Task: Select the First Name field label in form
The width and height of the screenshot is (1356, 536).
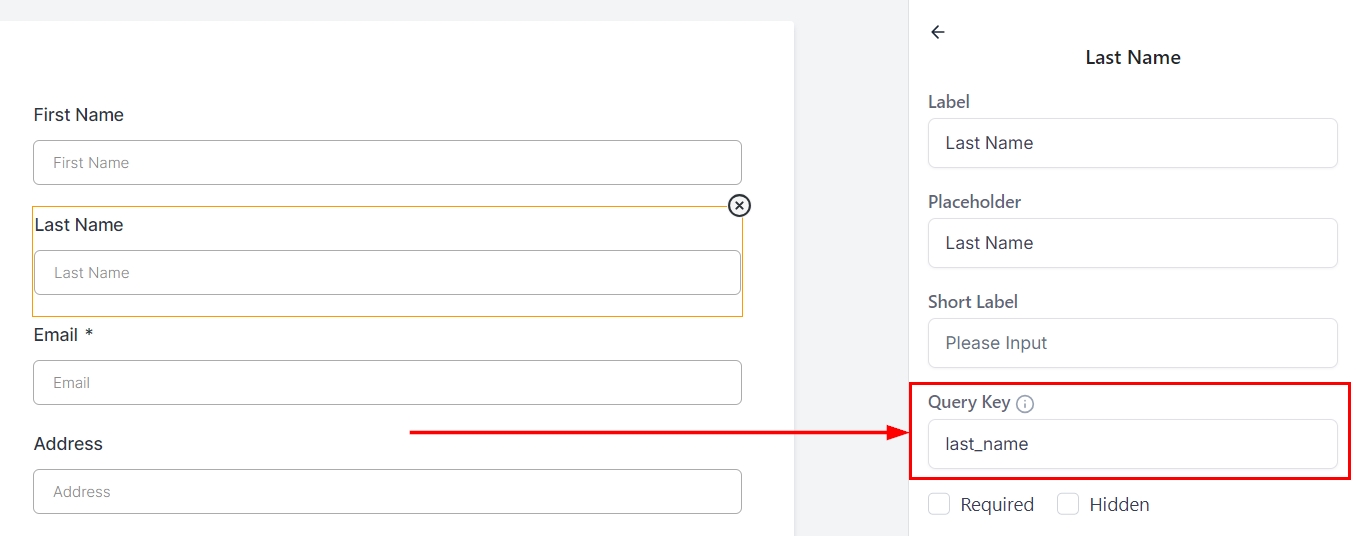Action: [x=79, y=115]
